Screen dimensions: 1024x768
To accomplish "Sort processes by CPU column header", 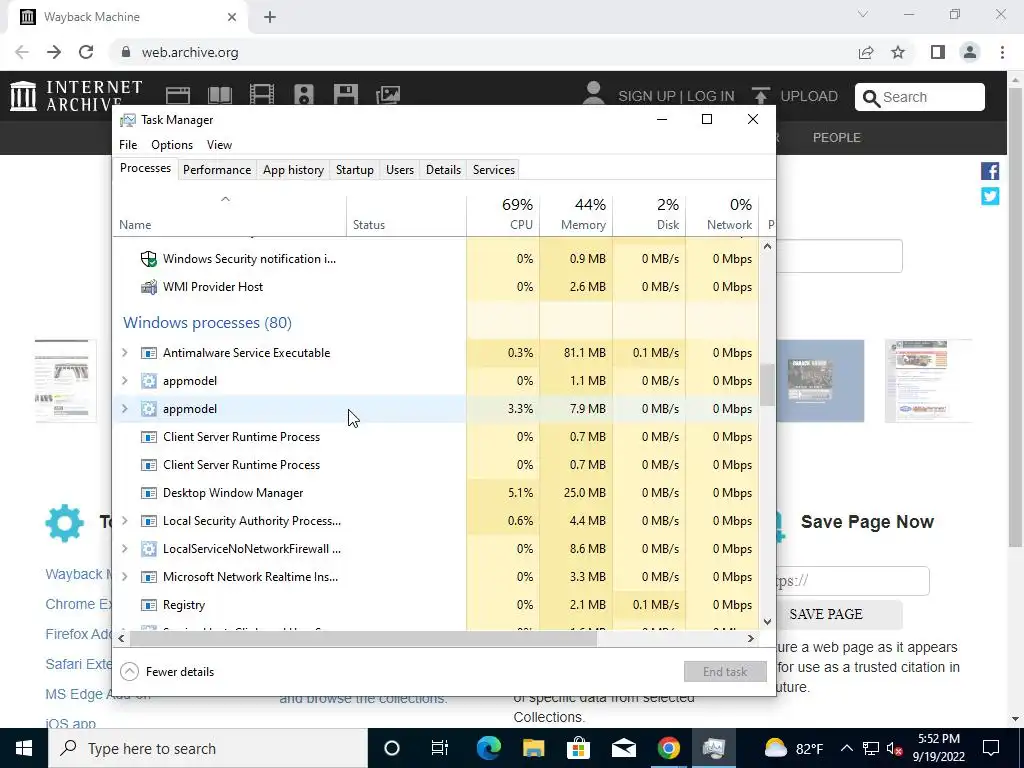I will pos(504,216).
